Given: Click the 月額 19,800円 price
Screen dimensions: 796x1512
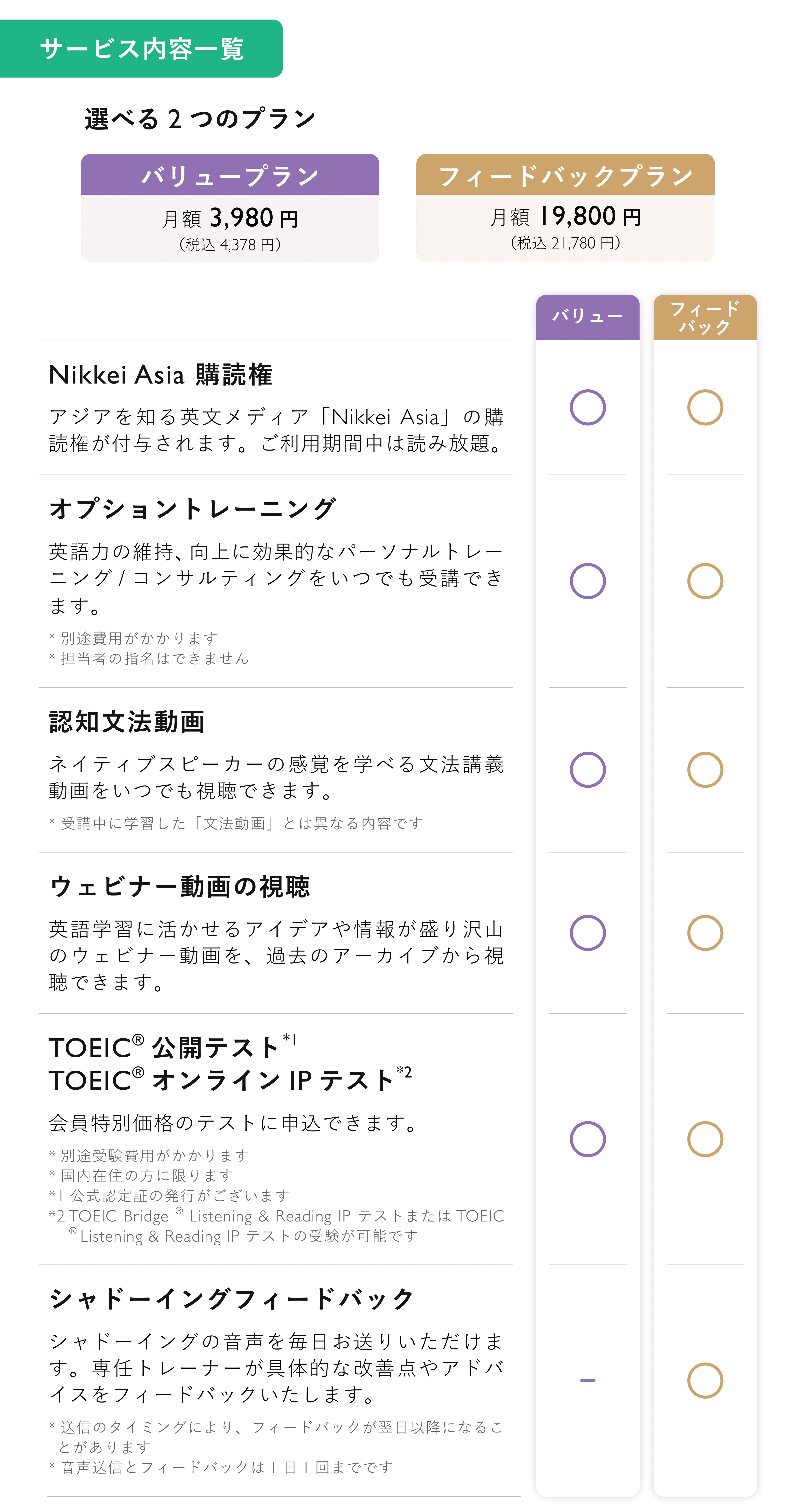Looking at the screenshot, I should pyautogui.click(x=565, y=217).
